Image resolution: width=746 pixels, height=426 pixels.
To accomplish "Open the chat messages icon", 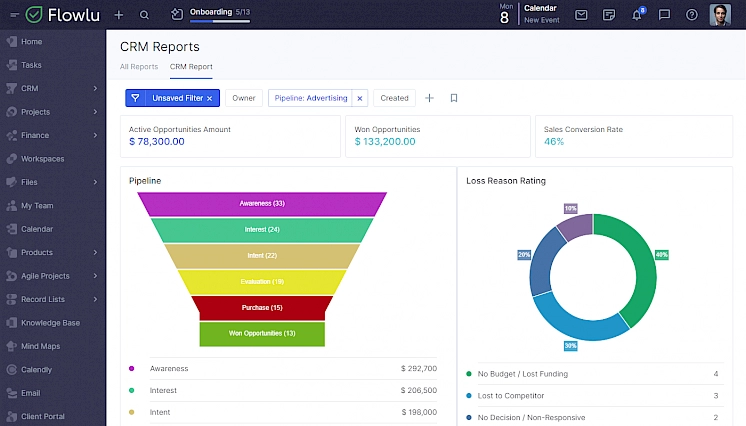I will [664, 15].
